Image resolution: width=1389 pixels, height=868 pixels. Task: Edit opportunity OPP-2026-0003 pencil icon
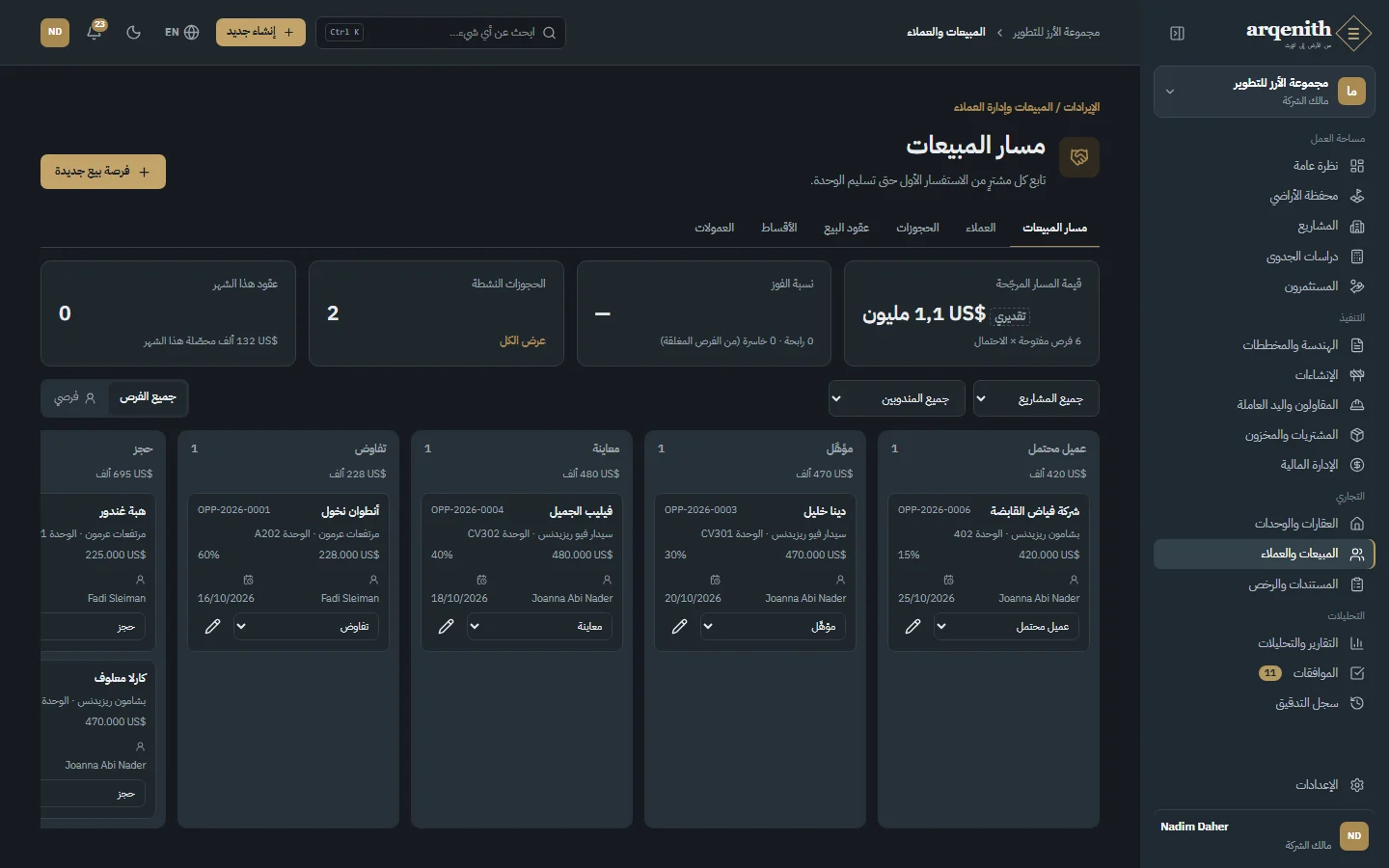[679, 627]
